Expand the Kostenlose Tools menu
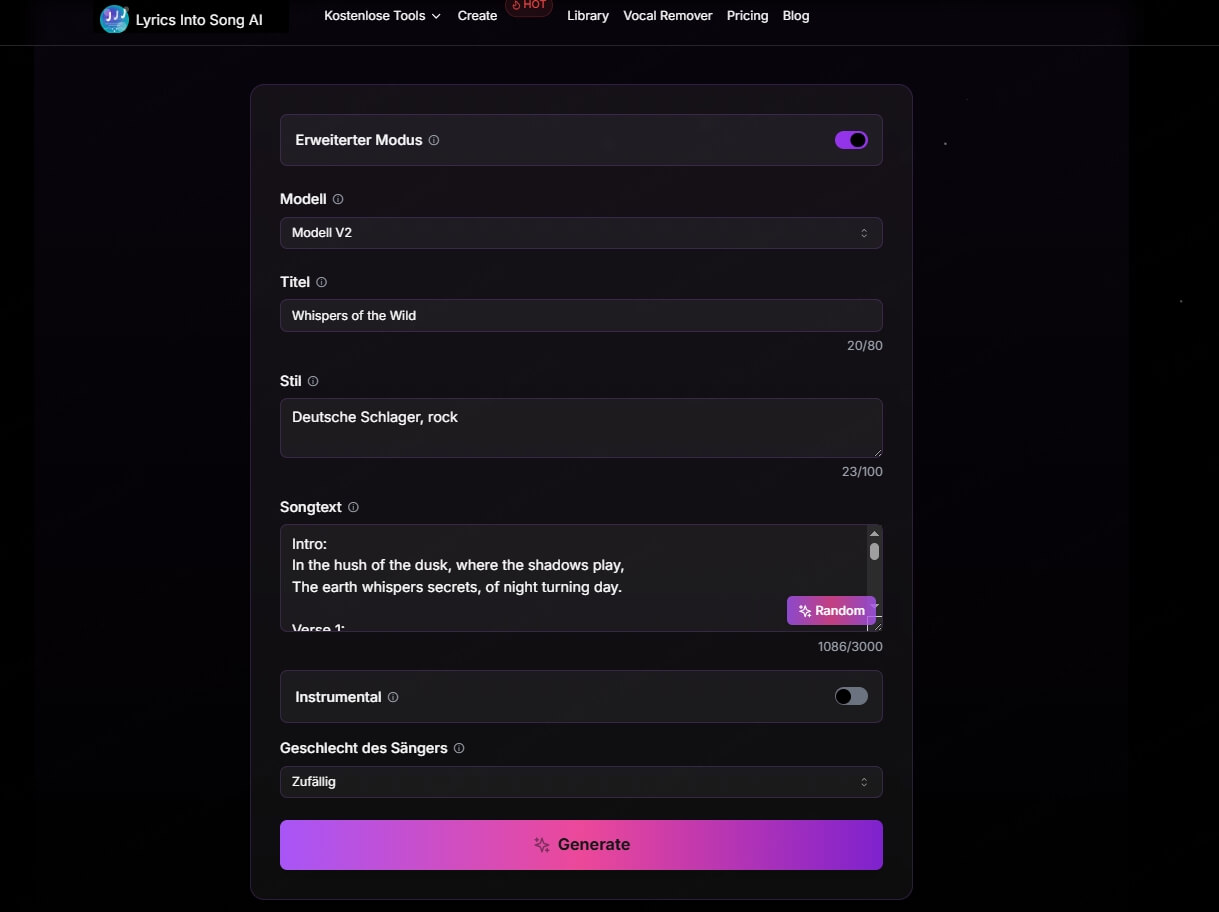 point(382,16)
